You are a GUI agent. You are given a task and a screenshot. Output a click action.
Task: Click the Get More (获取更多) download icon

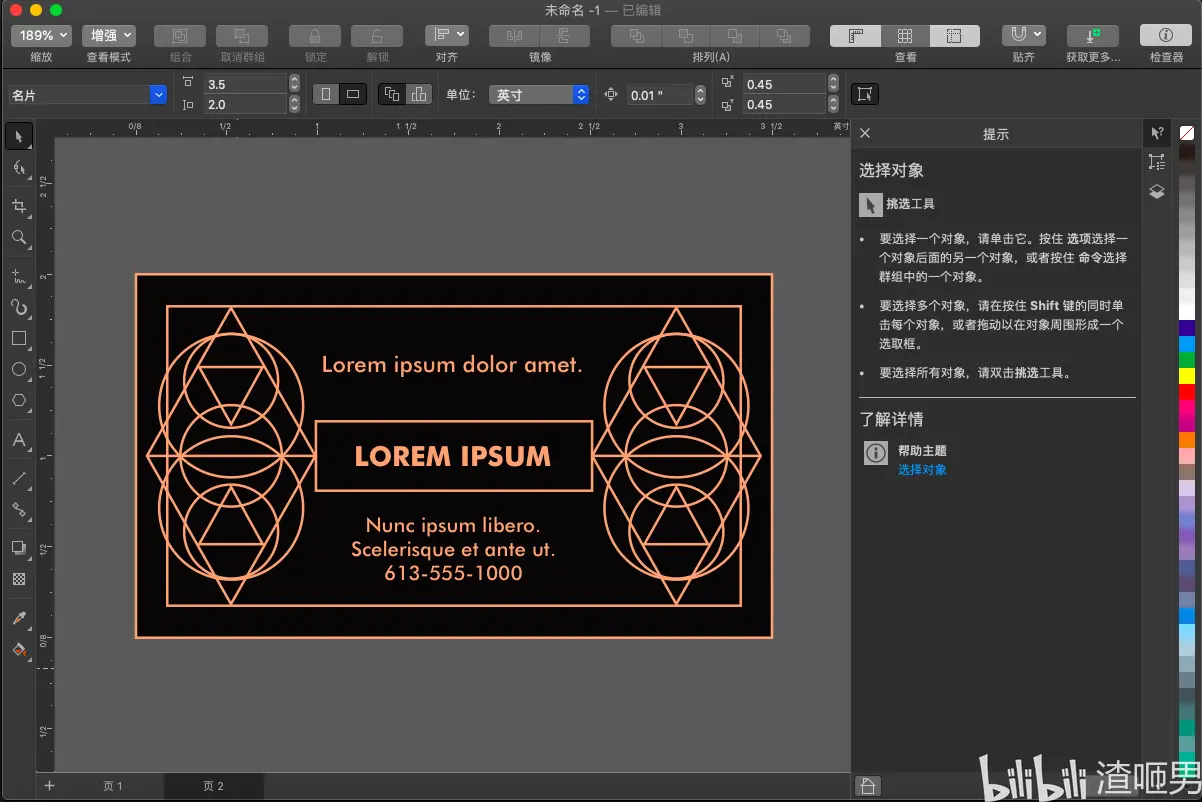(1093, 35)
